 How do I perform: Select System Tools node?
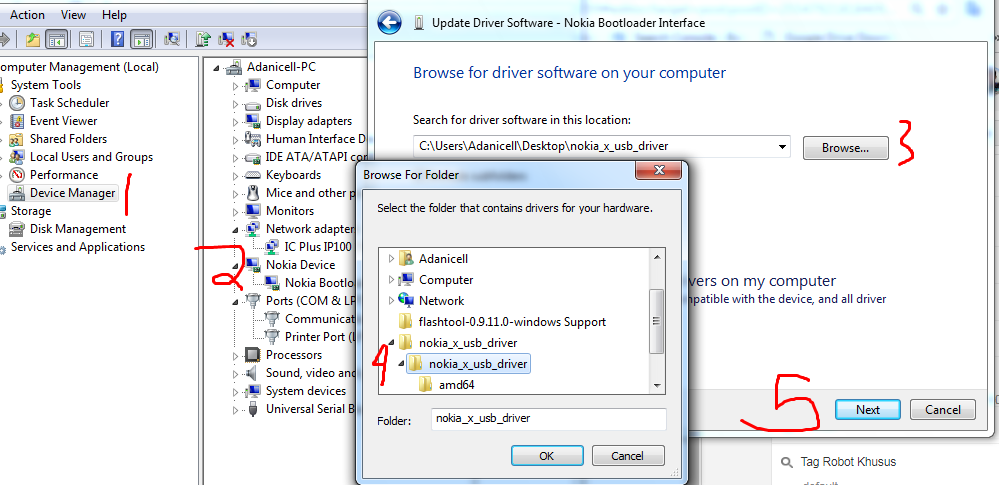point(46,85)
